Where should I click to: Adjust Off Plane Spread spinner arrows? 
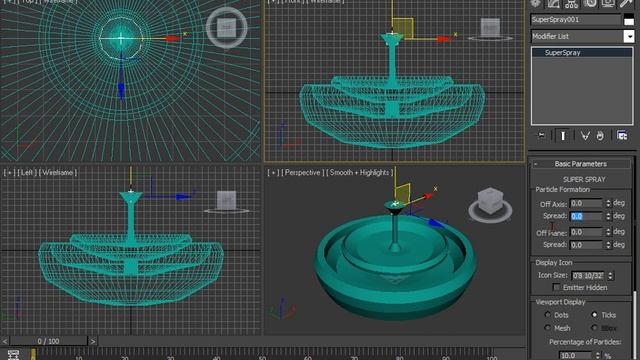pos(608,244)
